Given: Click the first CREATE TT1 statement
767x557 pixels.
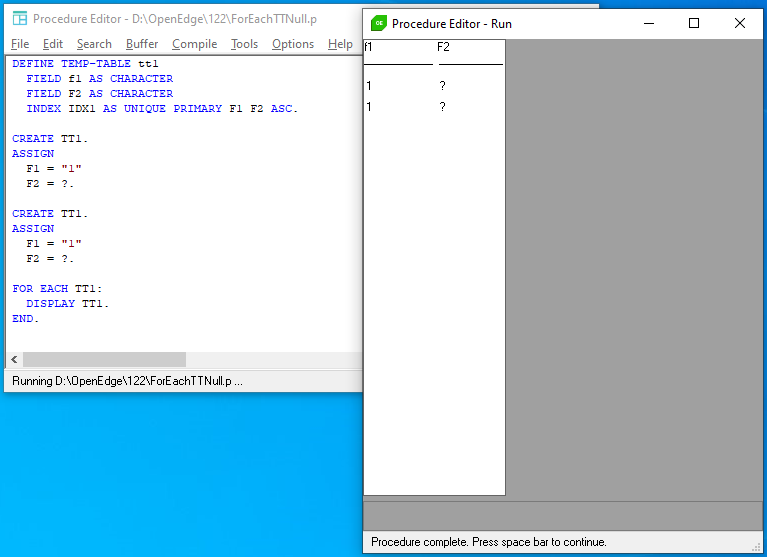Looking at the screenshot, I should tap(50, 138).
